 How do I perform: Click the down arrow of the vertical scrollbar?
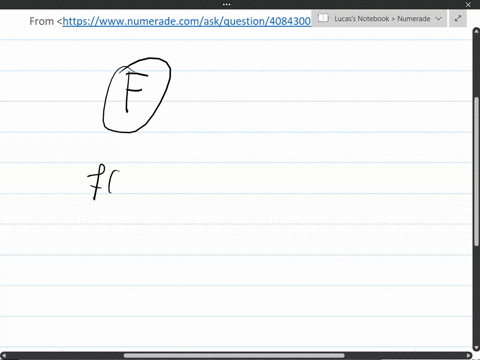coord(476,348)
